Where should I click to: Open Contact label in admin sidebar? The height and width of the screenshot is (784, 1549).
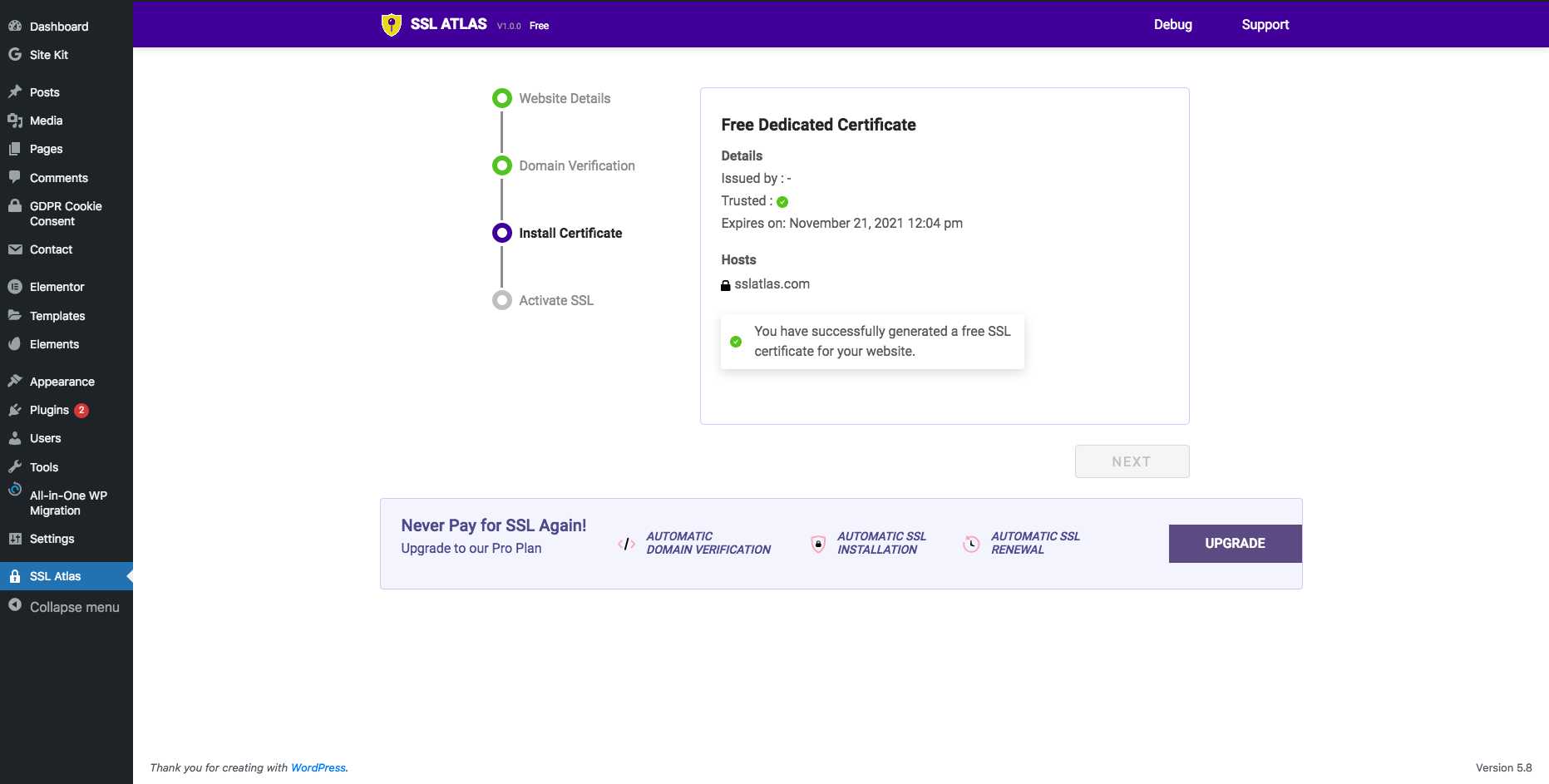click(52, 249)
